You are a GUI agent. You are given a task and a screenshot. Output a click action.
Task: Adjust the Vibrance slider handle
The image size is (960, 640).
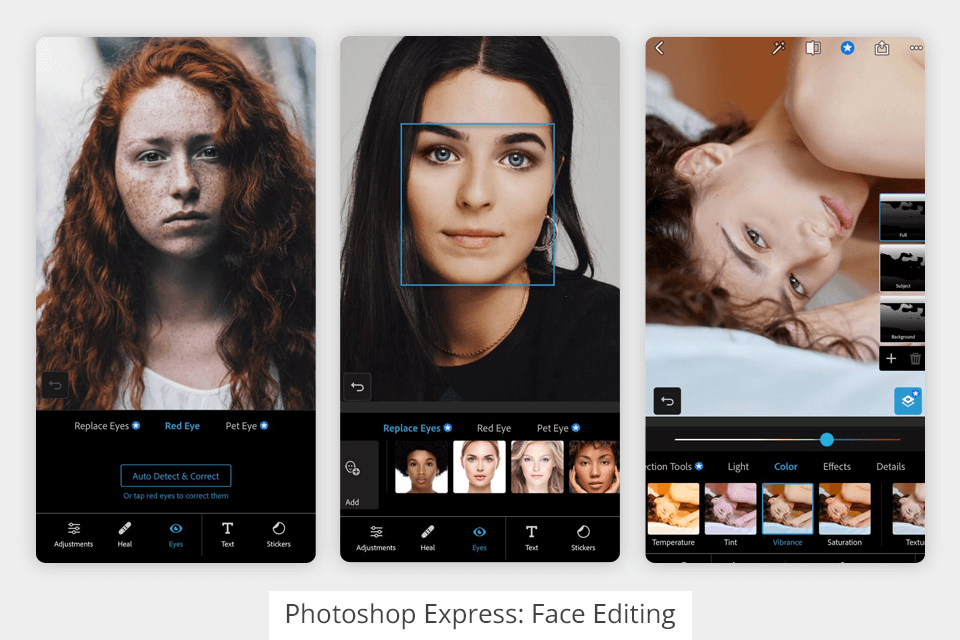(827, 439)
